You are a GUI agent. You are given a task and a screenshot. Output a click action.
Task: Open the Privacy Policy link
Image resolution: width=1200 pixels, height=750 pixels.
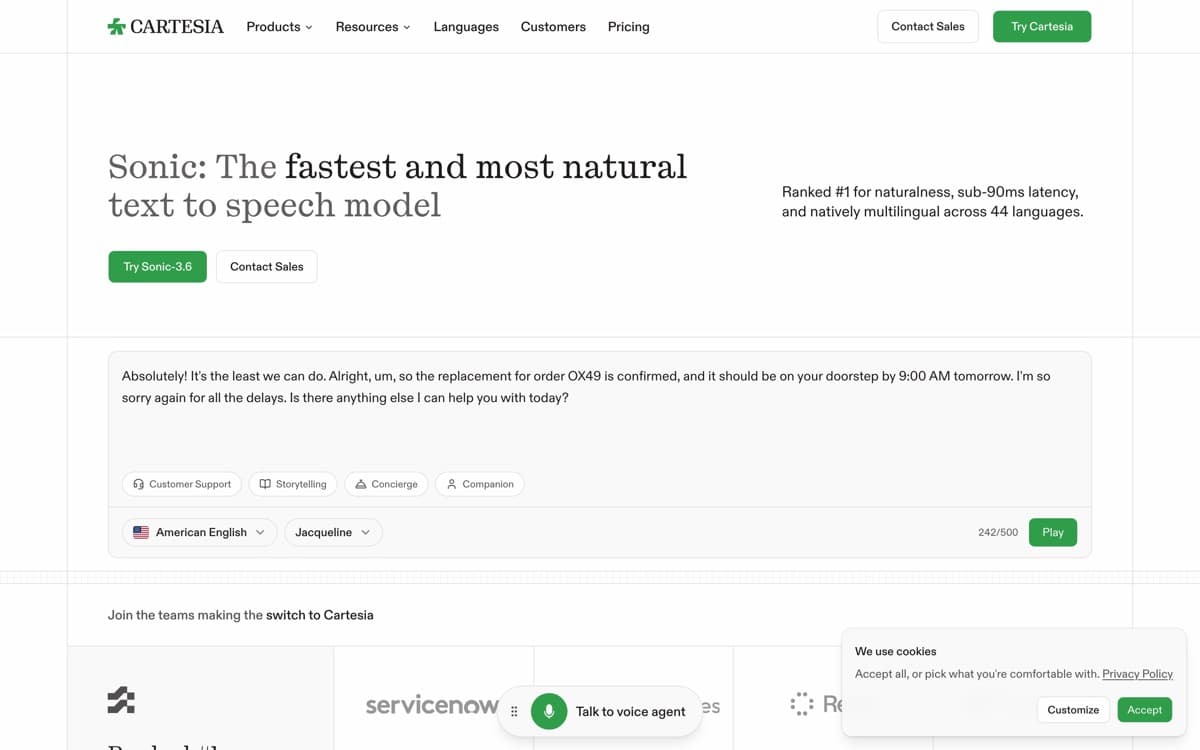[x=1138, y=674]
